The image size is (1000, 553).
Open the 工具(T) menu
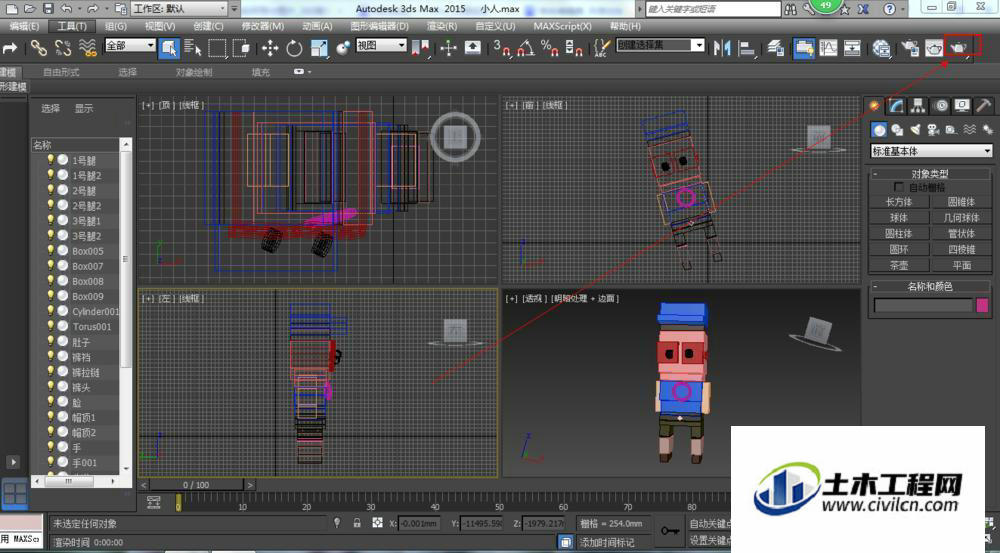point(71,26)
